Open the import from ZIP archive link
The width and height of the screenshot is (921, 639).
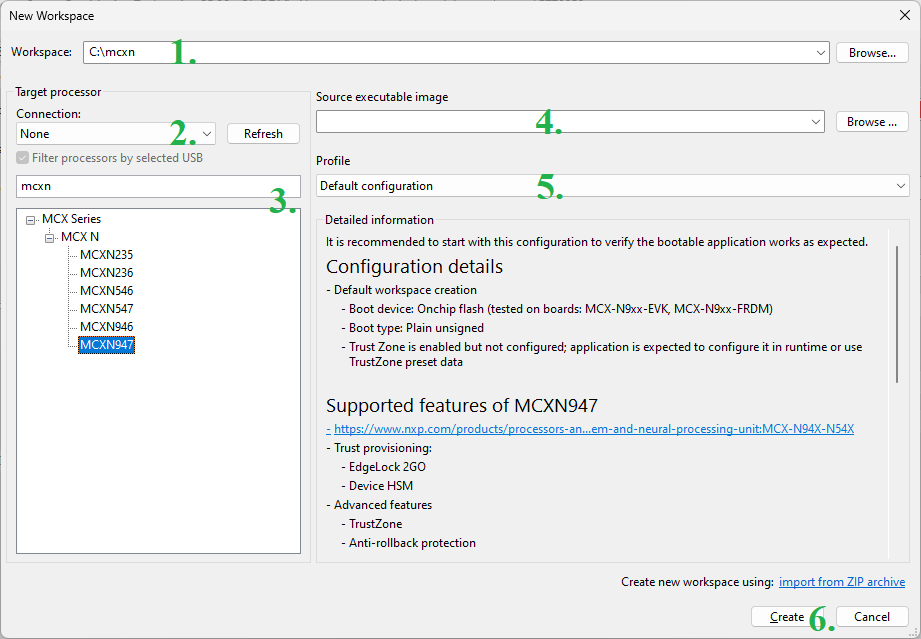coord(842,582)
